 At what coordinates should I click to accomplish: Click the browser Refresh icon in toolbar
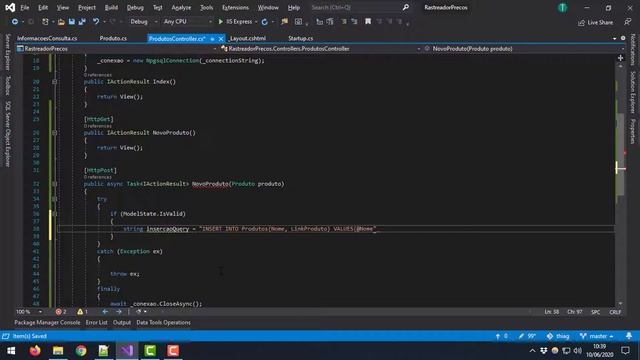[264, 22]
